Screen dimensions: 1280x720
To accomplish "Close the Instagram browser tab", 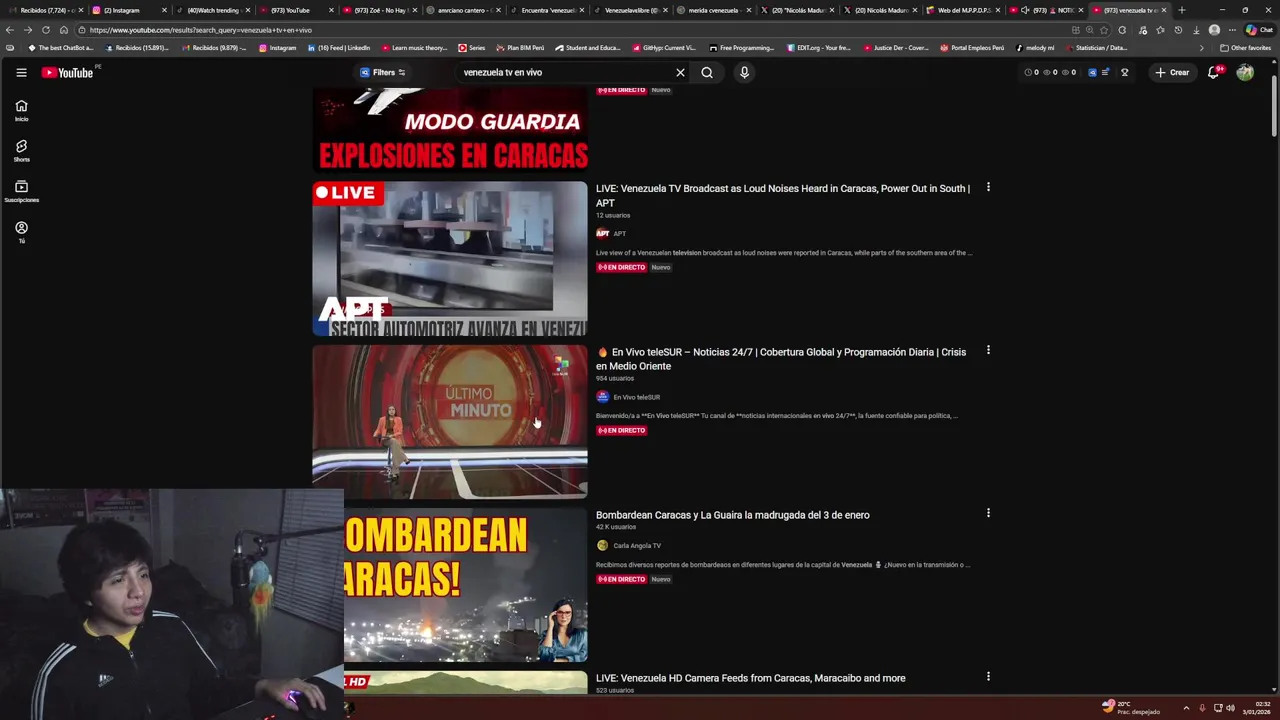I will coord(164,10).
